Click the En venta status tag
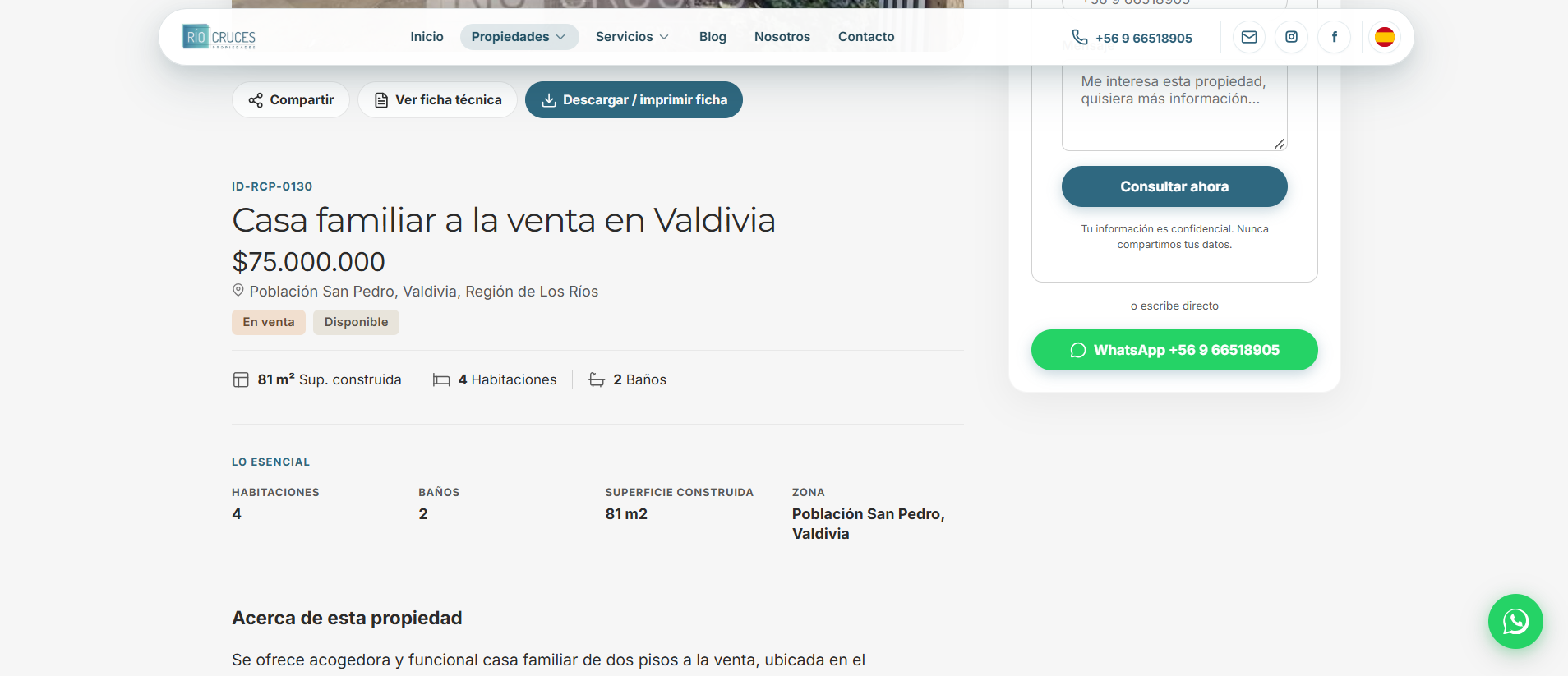1568x676 pixels. tap(269, 322)
